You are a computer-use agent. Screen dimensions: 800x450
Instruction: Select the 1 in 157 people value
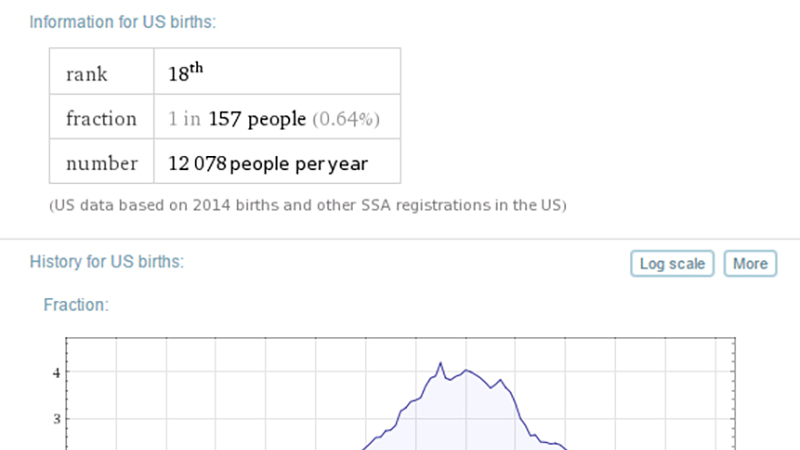pyautogui.click(x=237, y=119)
